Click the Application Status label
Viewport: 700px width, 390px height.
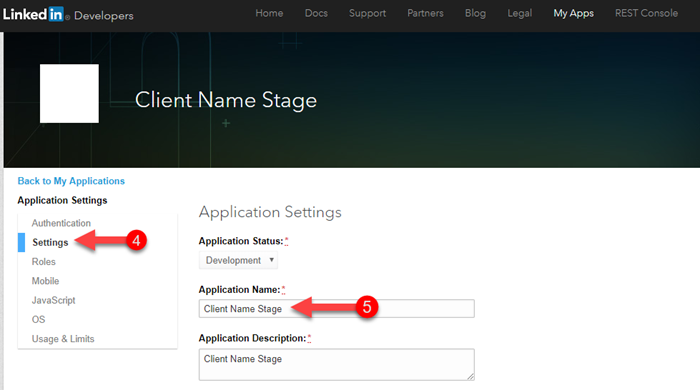pyautogui.click(x=241, y=241)
